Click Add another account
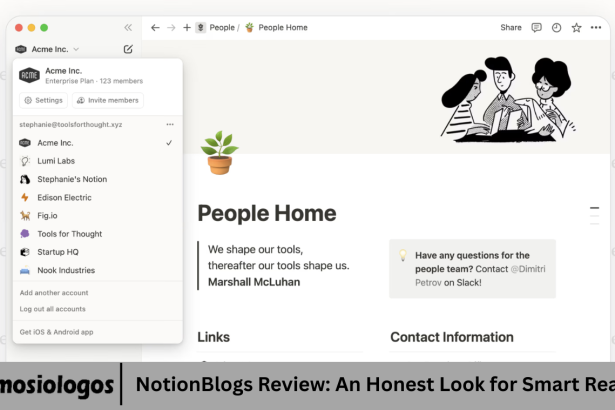The image size is (615, 410). click(x=54, y=293)
